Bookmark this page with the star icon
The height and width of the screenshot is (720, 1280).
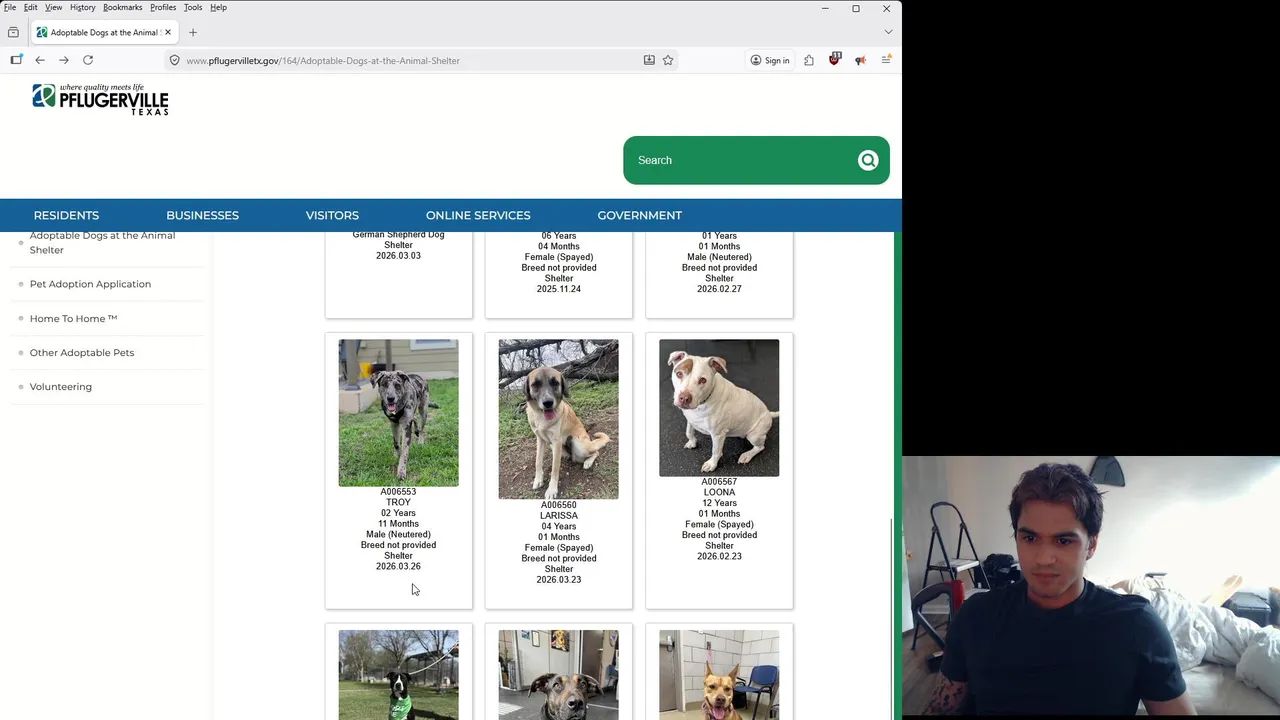pos(668,60)
